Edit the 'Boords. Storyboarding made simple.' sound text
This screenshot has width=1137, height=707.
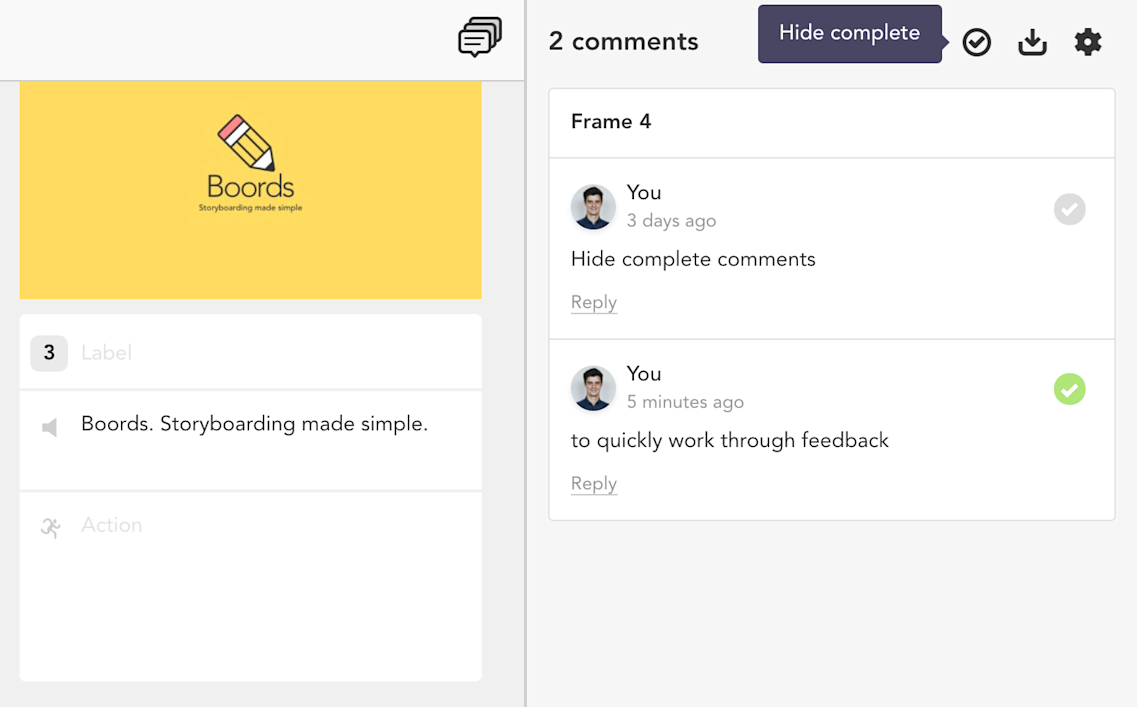coord(255,423)
